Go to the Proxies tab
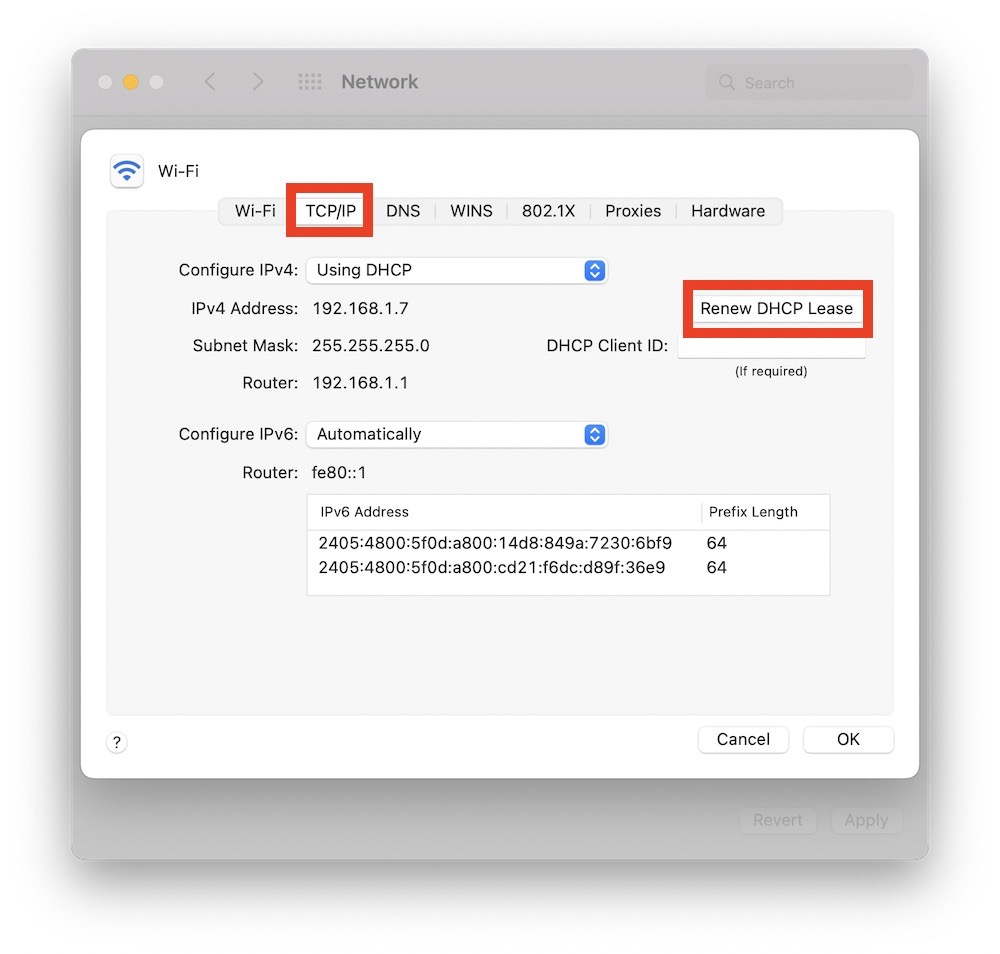The height and width of the screenshot is (954, 1000). pos(633,211)
